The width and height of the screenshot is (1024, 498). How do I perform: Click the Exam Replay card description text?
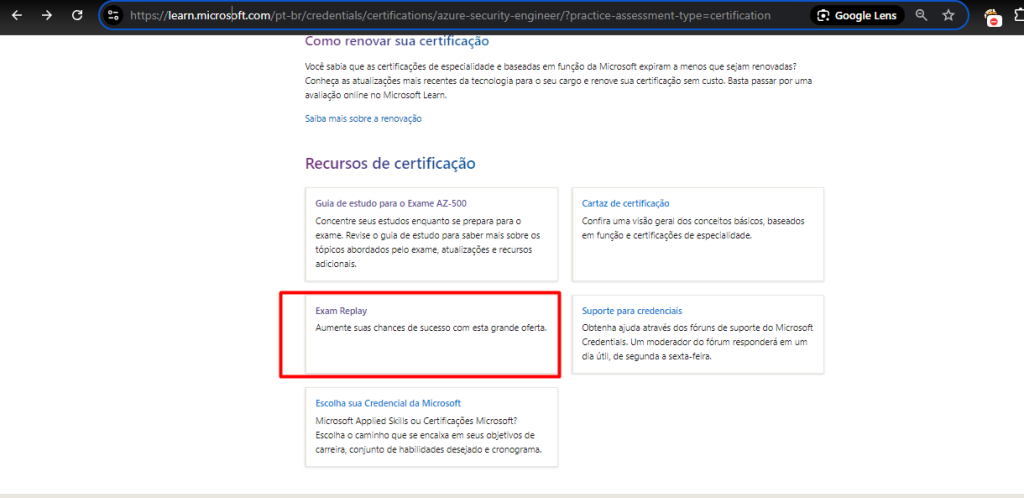point(431,327)
